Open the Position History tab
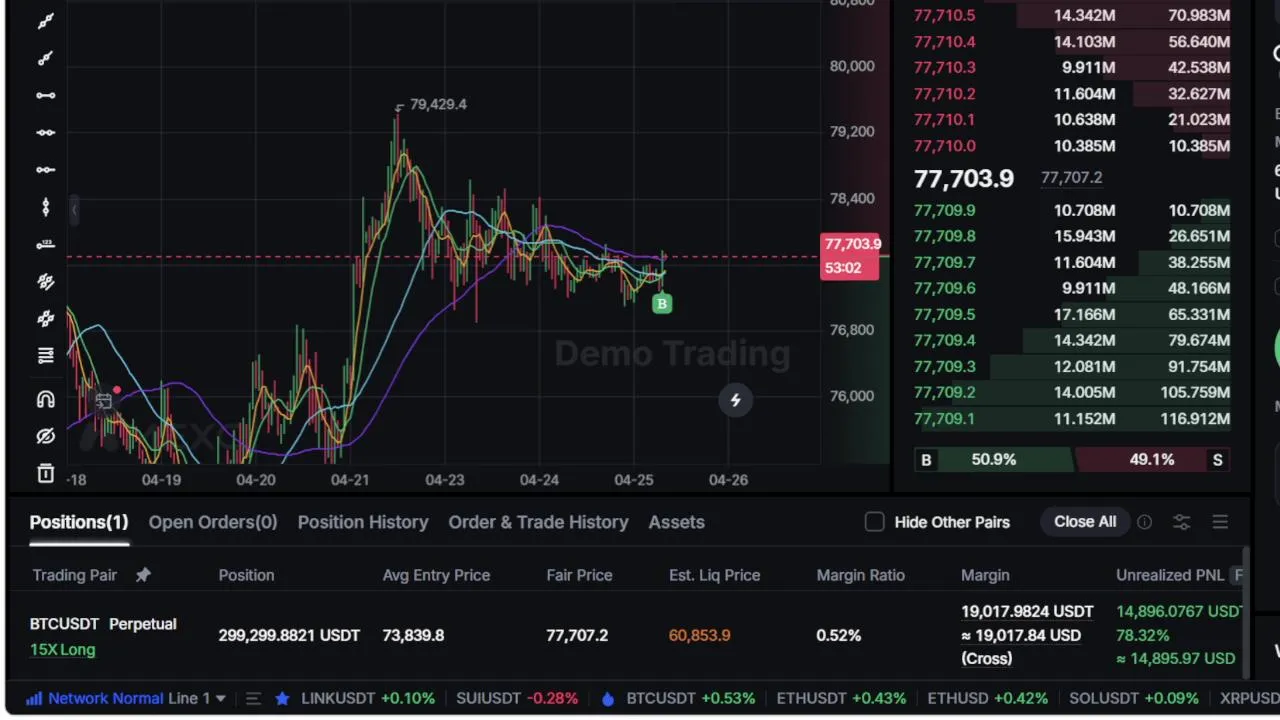 pyautogui.click(x=363, y=522)
